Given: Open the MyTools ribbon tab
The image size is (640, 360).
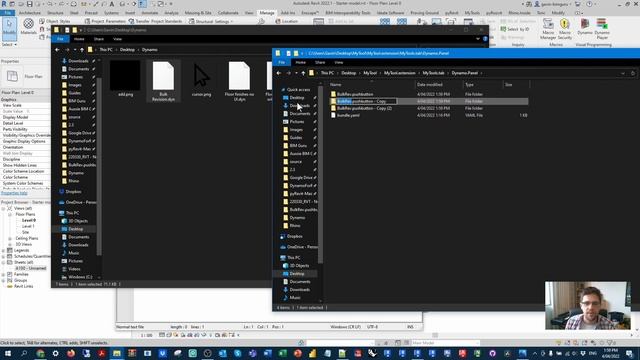Looking at the screenshot, I should click(472, 13).
